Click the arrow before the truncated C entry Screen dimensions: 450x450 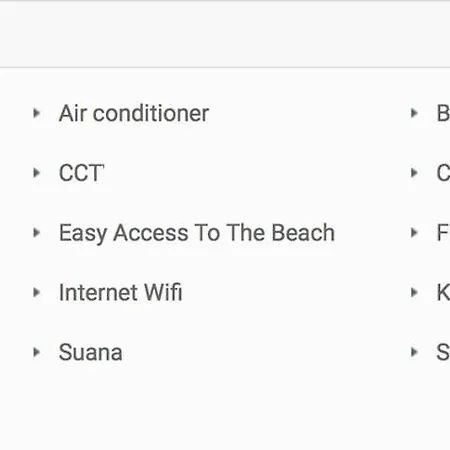(414, 173)
